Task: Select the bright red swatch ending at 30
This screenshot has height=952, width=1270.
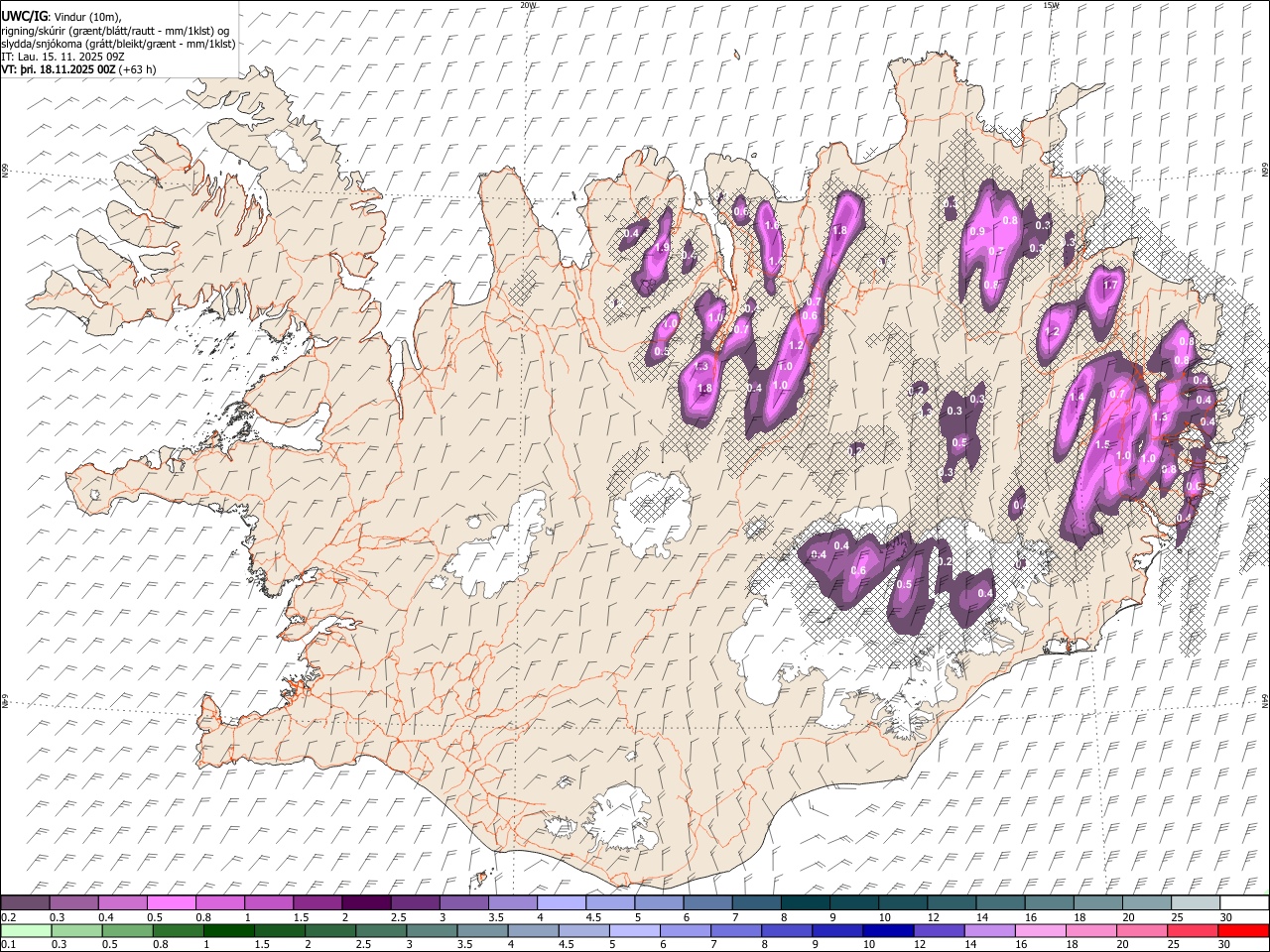Action: [x=1242, y=930]
